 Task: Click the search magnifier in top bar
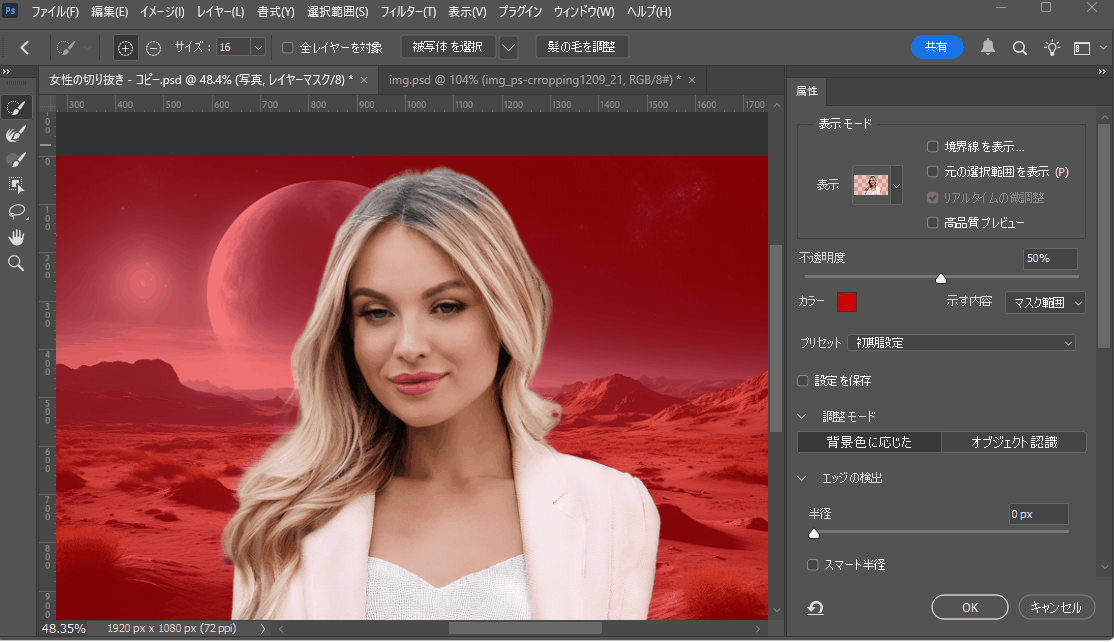pyautogui.click(x=1019, y=47)
